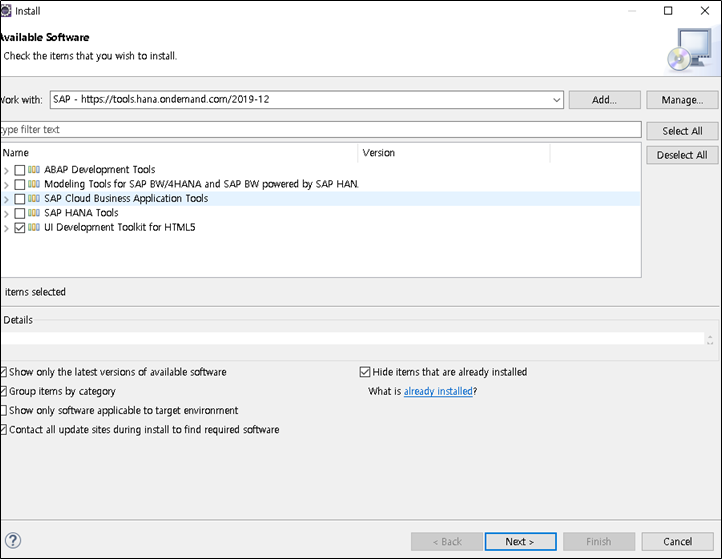Screen dimensions: 722x559
Task: Maximize the Install dialog window
Action: (x=668, y=11)
